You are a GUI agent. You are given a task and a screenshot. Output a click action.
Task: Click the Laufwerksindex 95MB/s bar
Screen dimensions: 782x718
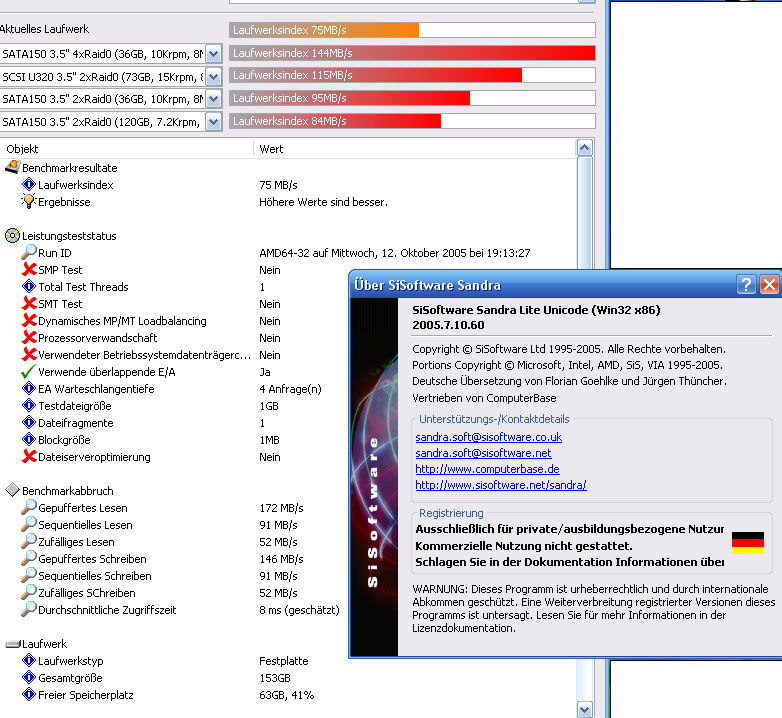[x=350, y=98]
